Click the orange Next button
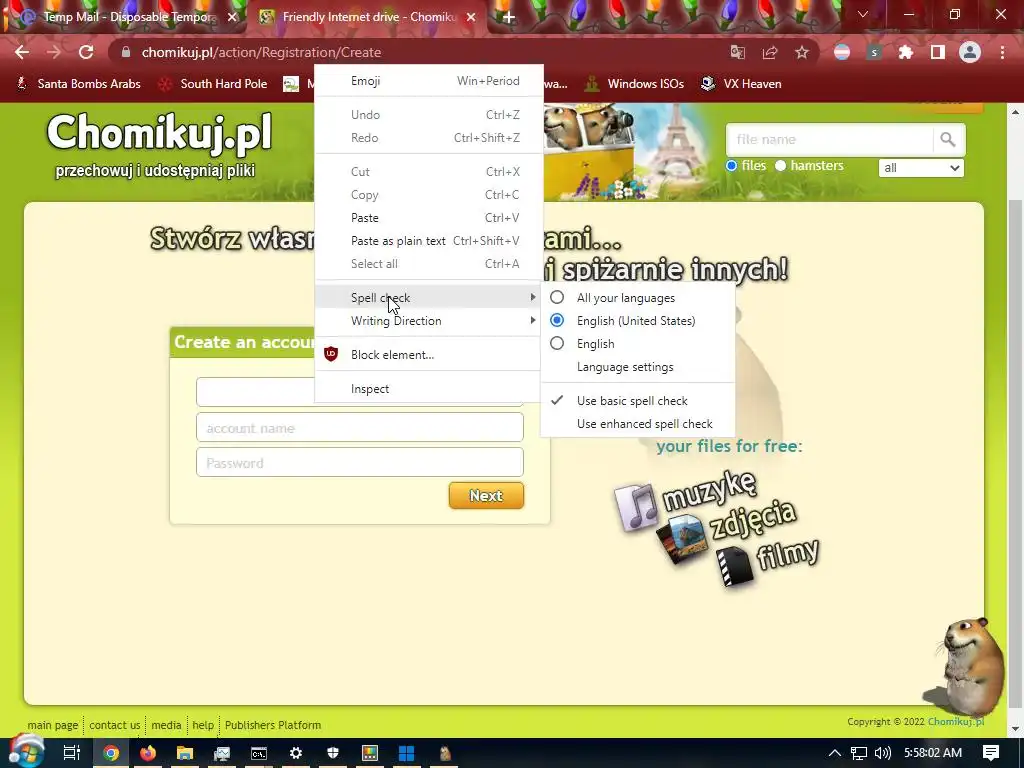Viewport: 1024px width, 768px height. point(487,496)
